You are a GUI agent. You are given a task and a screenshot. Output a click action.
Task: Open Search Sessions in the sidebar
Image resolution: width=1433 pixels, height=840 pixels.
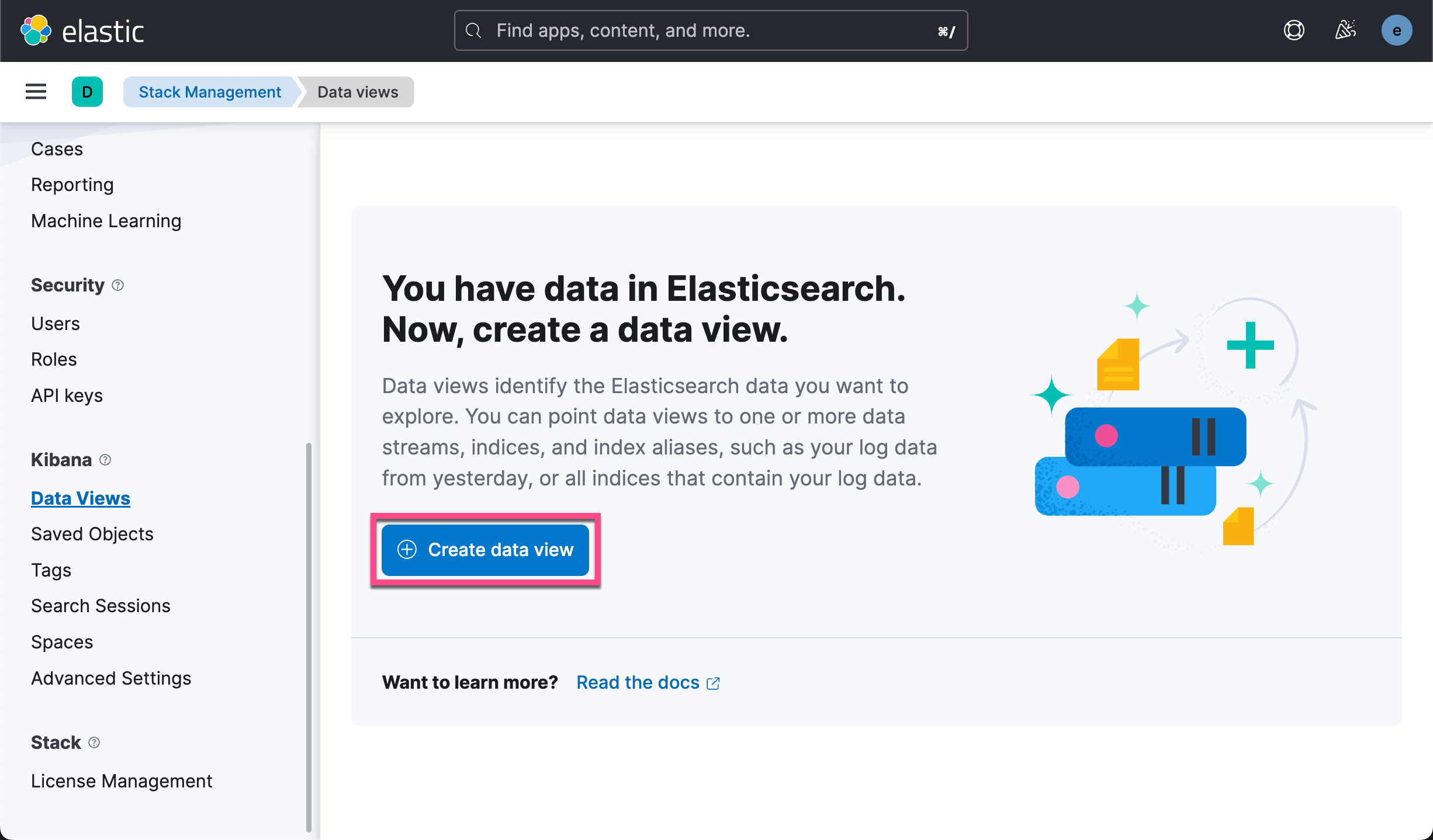point(101,606)
